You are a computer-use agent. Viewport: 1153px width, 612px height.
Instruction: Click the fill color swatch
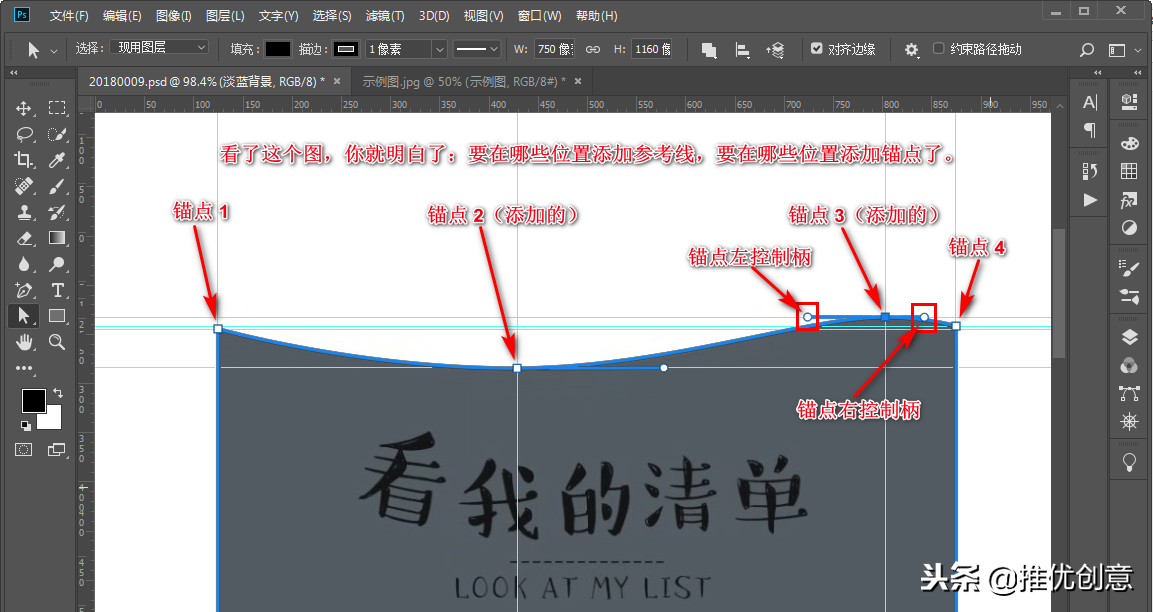tap(278, 49)
